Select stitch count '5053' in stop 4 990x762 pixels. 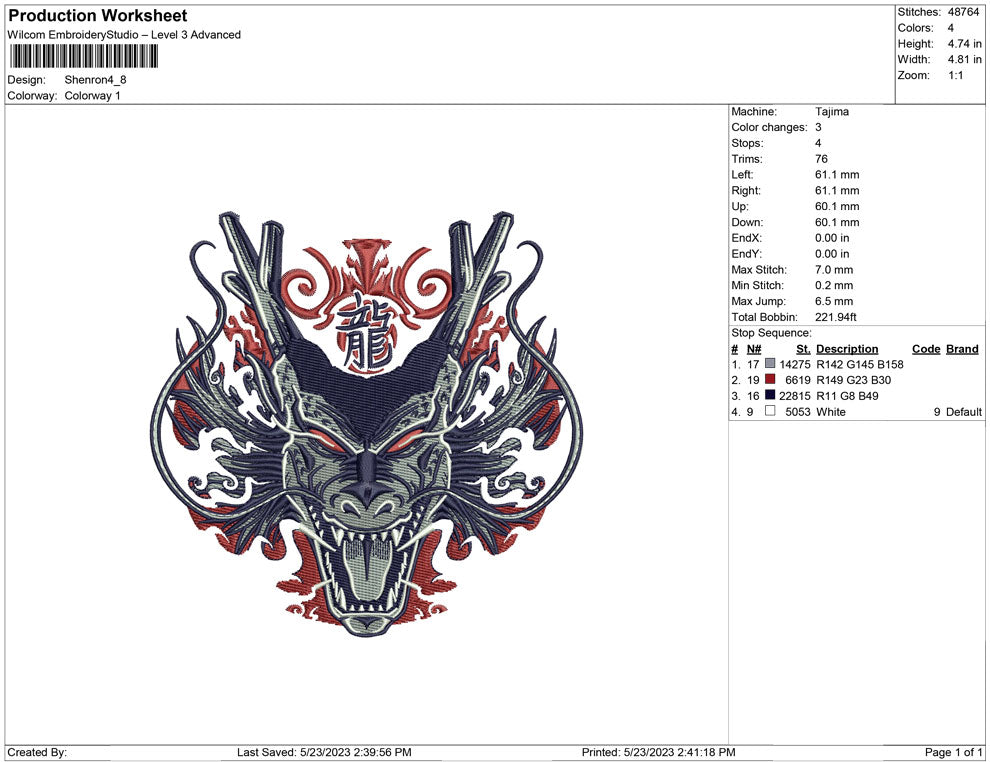(797, 412)
